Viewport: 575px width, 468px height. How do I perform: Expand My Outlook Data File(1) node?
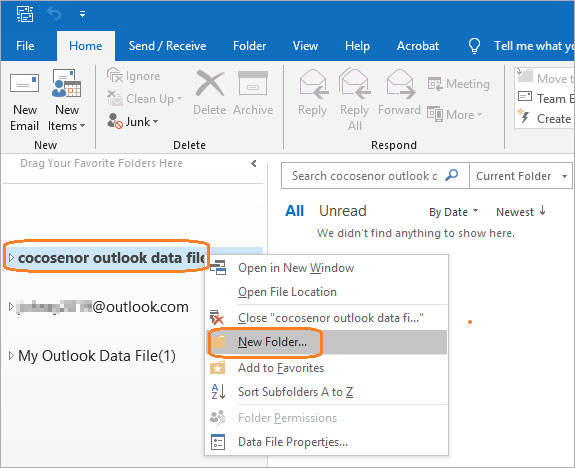click(x=11, y=355)
